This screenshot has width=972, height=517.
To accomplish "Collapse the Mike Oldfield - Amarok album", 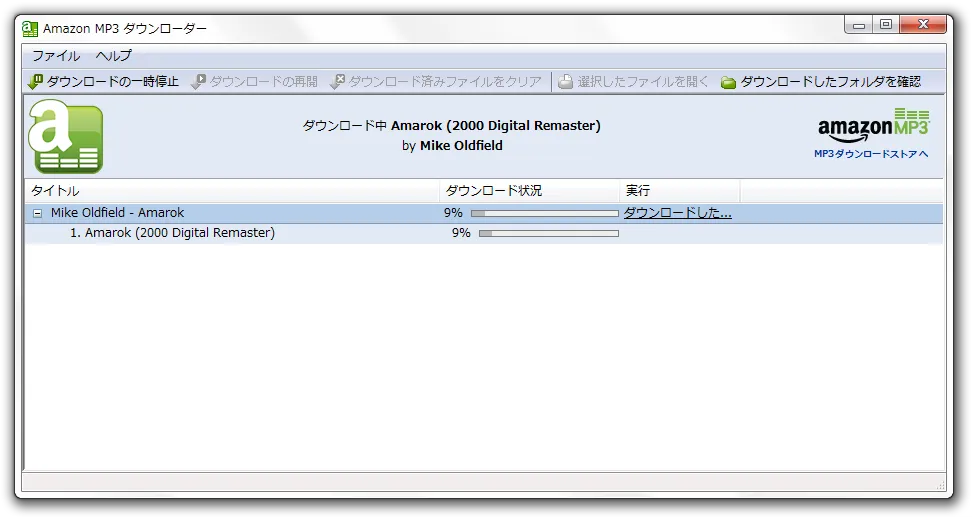I will coord(38,213).
